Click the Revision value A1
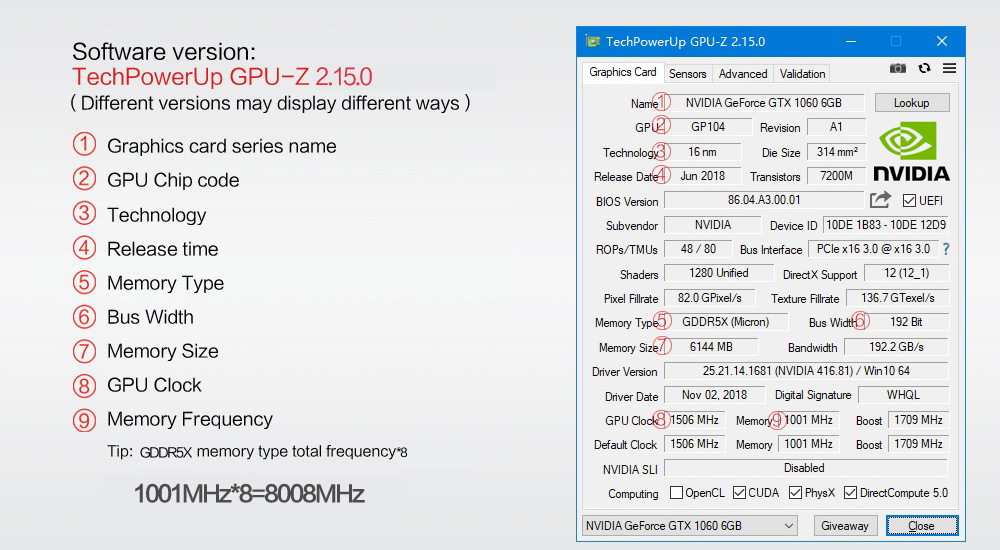 [x=837, y=127]
